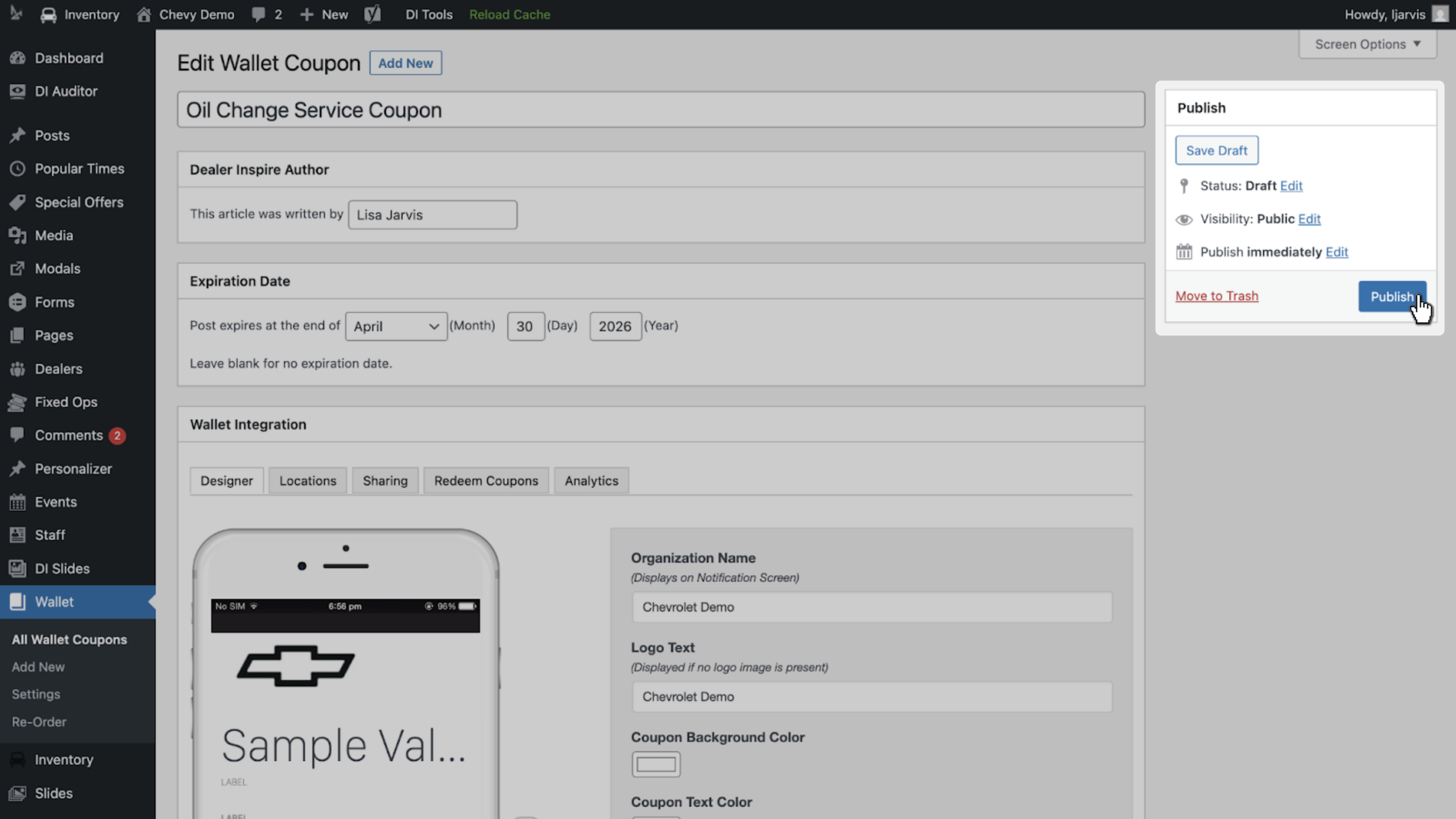Click the Sample Val... text in phone preview
The width and height of the screenshot is (1456, 819).
(x=344, y=746)
